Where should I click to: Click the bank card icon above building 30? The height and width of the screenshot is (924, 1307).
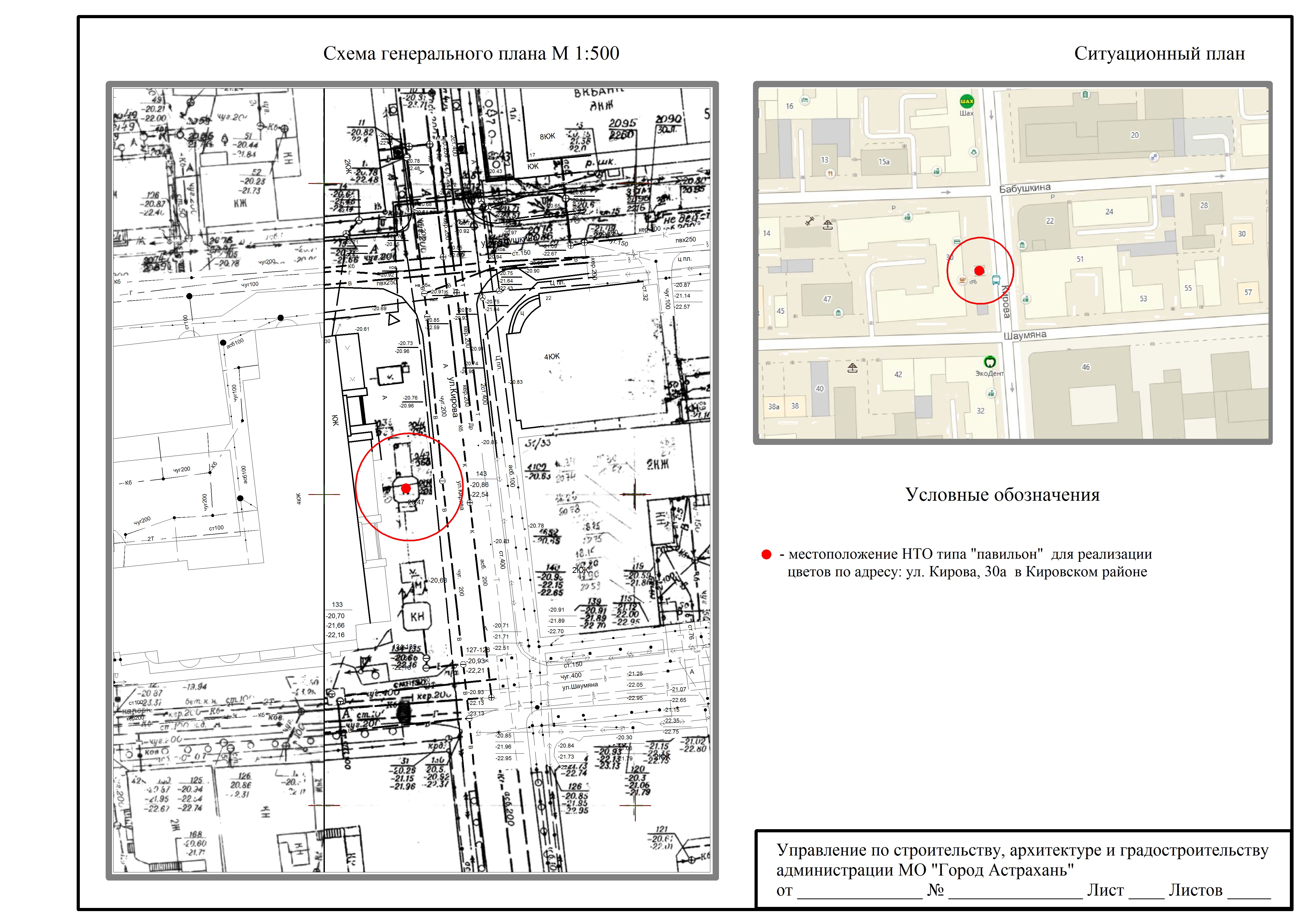957,242
